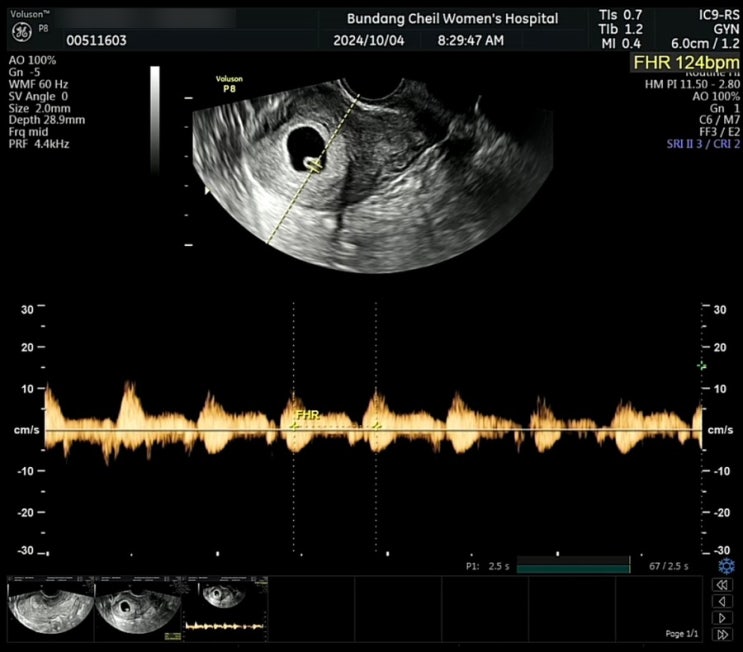Click the IC9-RS probe label
The height and width of the screenshot is (652, 743).
719,15
